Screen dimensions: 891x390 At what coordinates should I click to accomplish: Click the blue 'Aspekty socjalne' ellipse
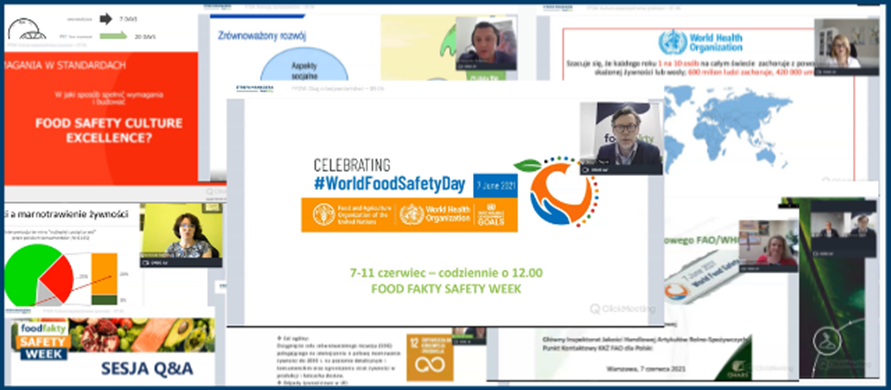pyautogui.click(x=304, y=65)
